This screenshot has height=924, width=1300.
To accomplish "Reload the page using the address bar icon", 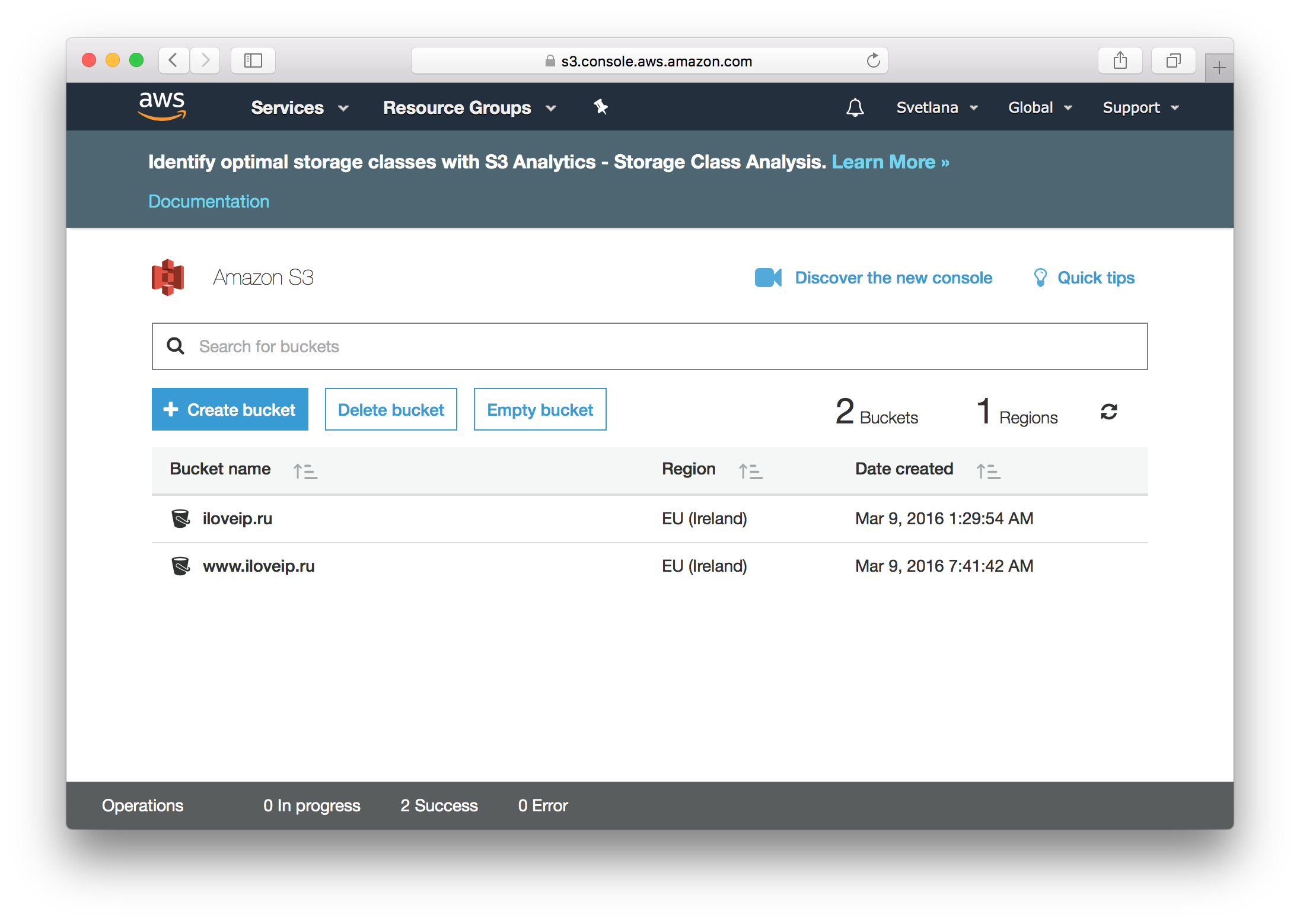I will [x=873, y=60].
